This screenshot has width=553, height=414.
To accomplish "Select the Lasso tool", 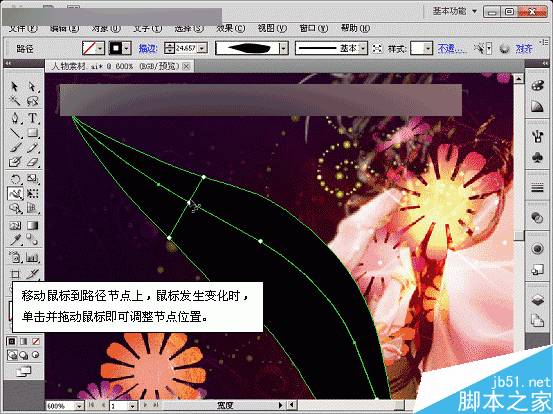I will (32, 101).
